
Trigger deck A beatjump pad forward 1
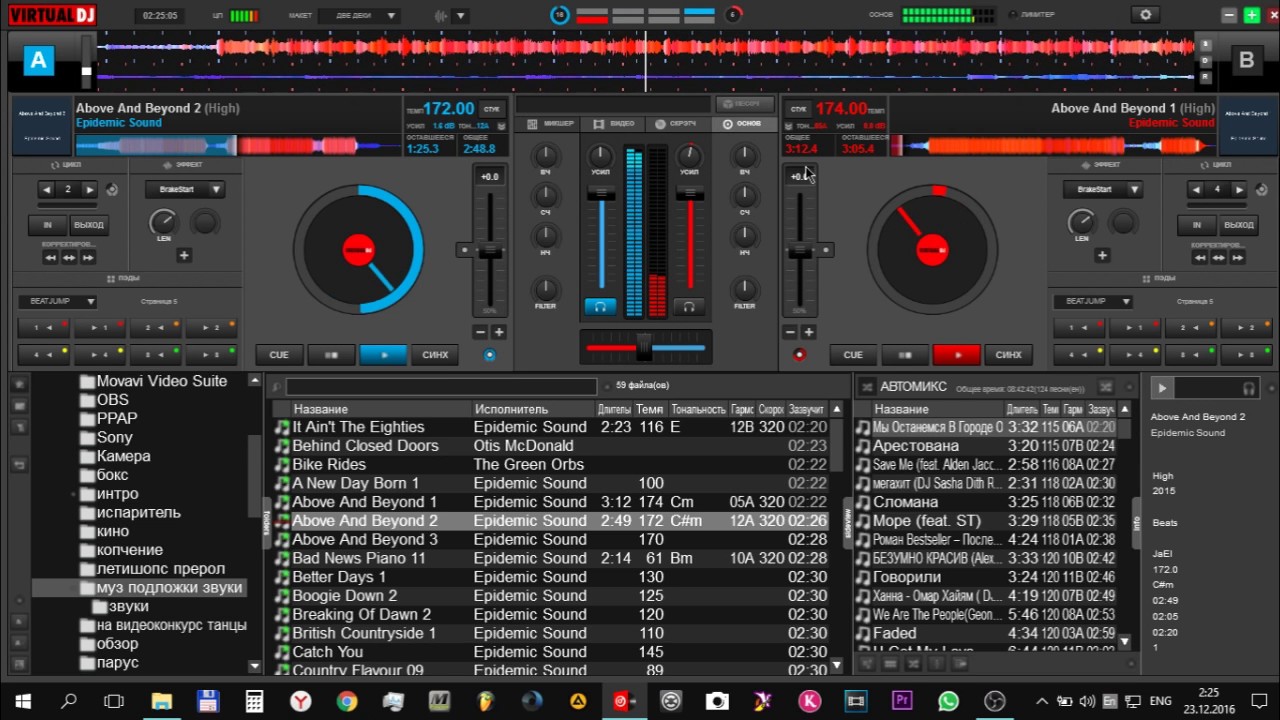coord(99,327)
